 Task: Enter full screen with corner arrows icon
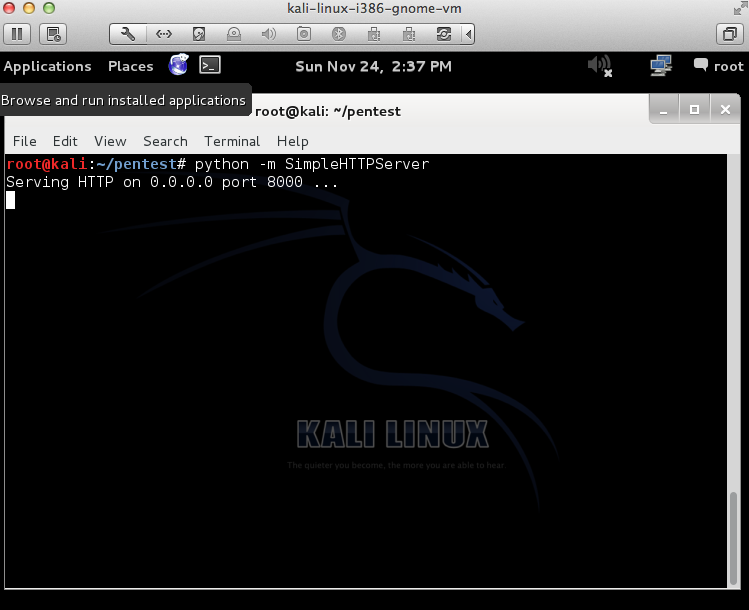pos(740,8)
